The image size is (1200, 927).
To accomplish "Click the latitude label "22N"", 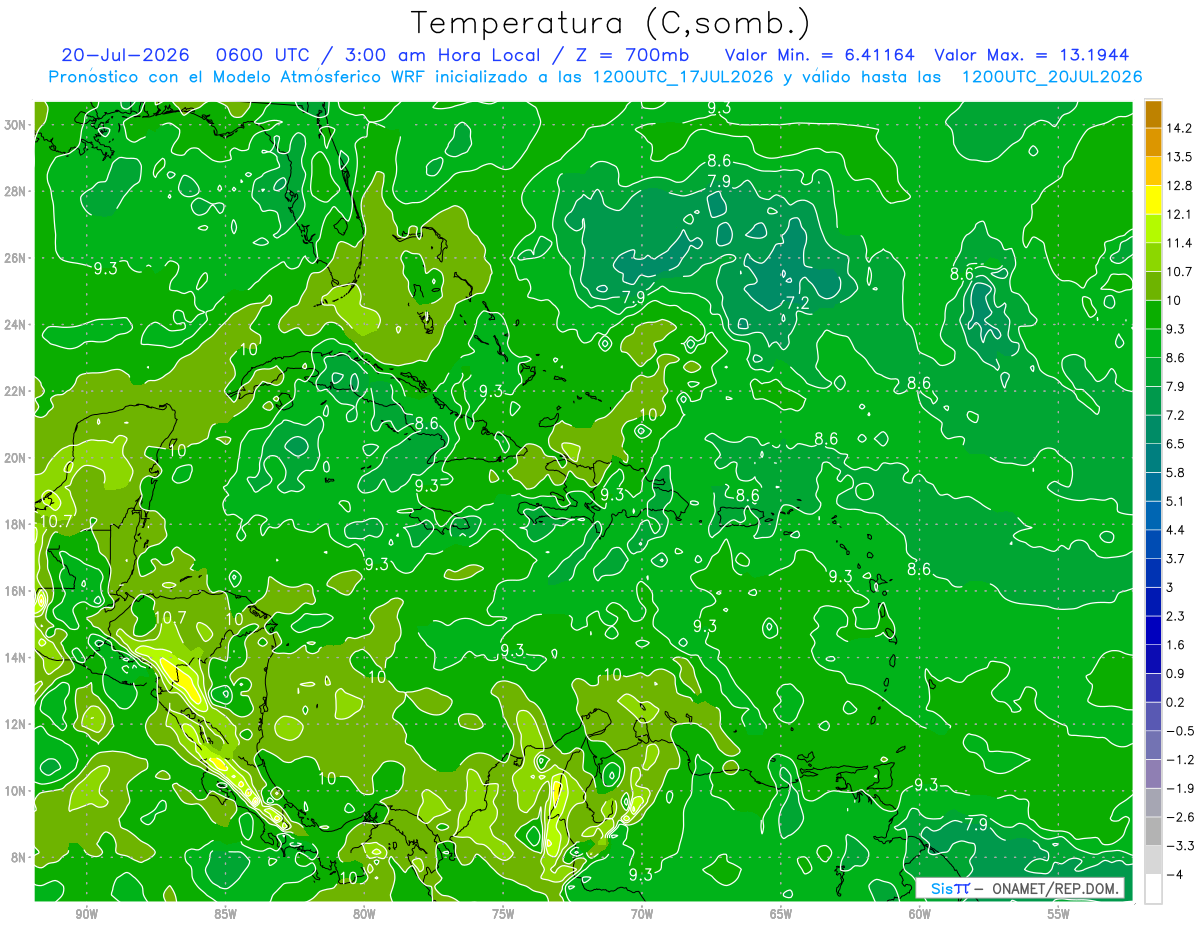I will tap(16, 391).
